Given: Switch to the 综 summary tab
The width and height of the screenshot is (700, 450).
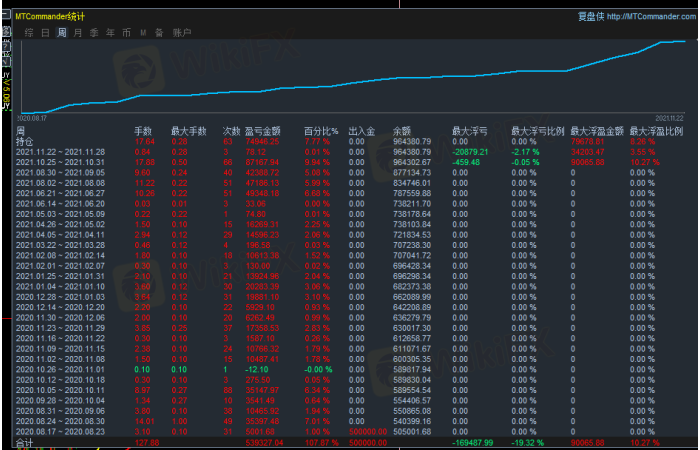Looking at the screenshot, I should (x=30, y=33).
